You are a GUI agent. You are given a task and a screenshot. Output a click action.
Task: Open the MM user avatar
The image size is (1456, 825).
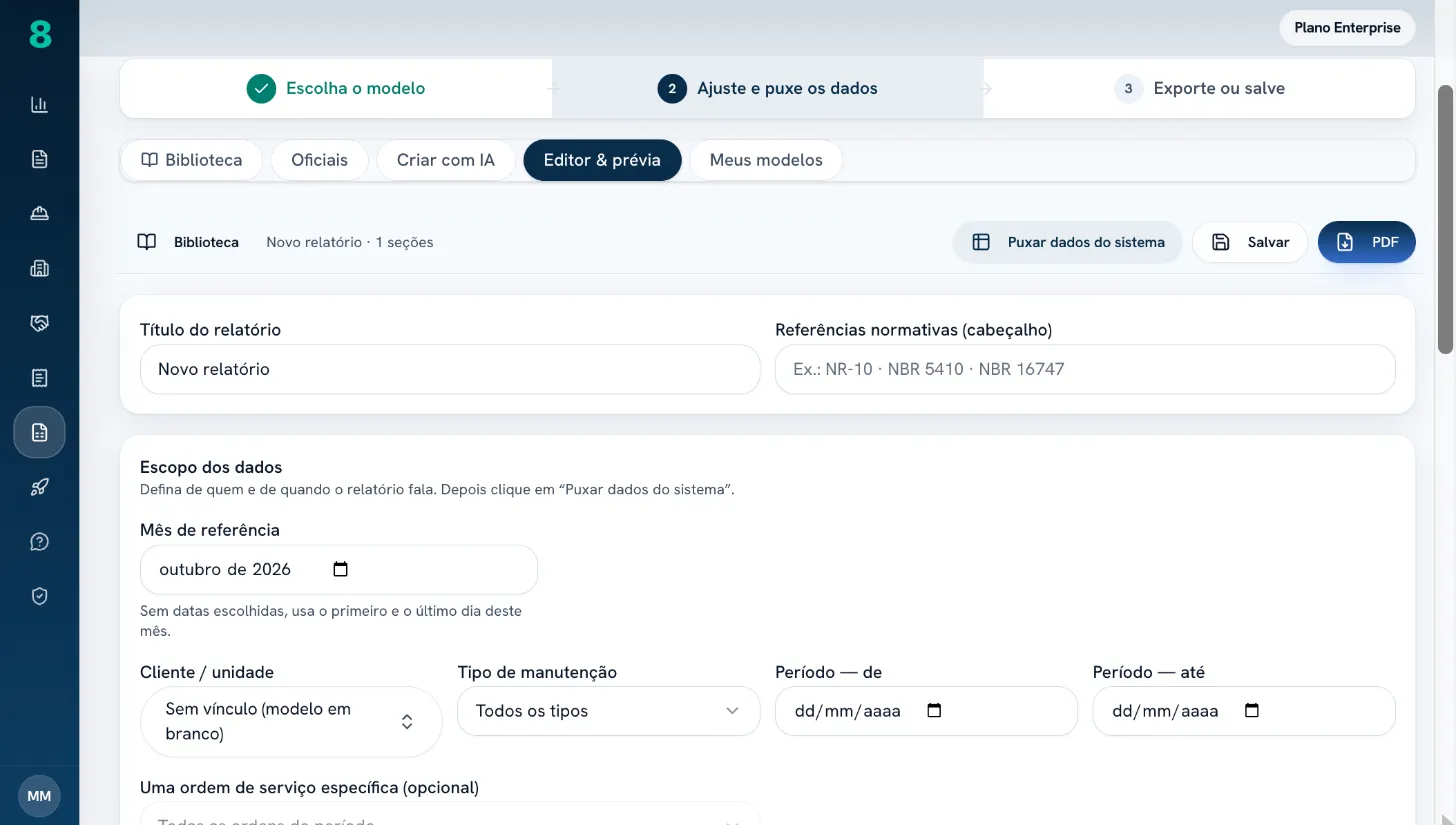[x=39, y=796]
